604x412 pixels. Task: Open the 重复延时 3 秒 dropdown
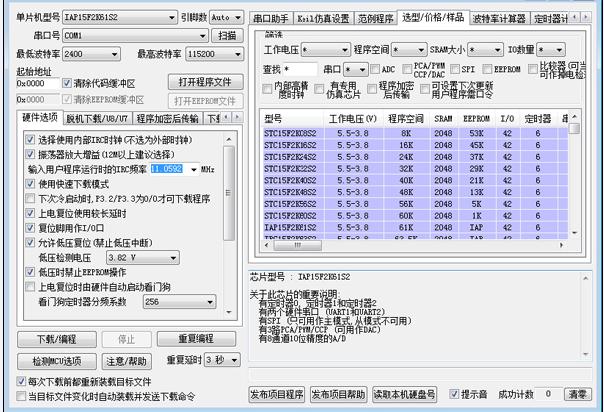[x=222, y=360]
